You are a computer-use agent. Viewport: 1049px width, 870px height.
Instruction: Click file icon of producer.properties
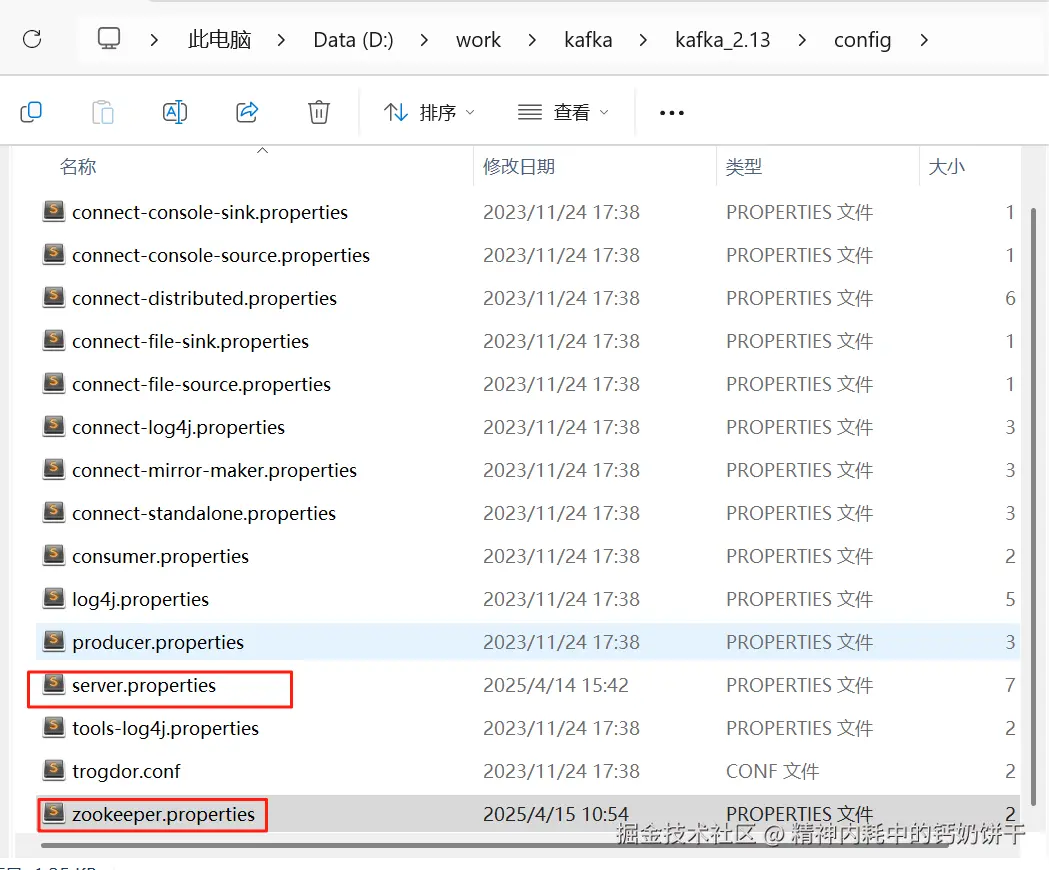(x=54, y=640)
